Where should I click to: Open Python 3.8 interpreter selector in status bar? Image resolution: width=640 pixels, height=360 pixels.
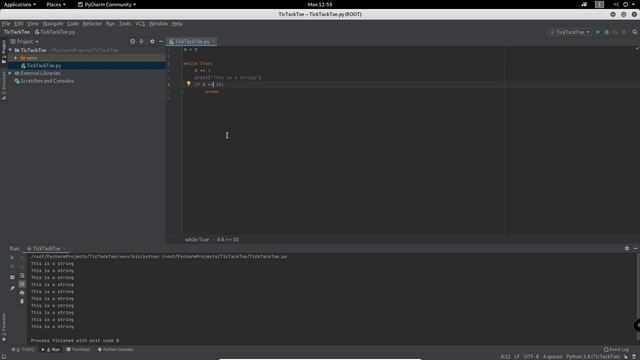click(593, 357)
